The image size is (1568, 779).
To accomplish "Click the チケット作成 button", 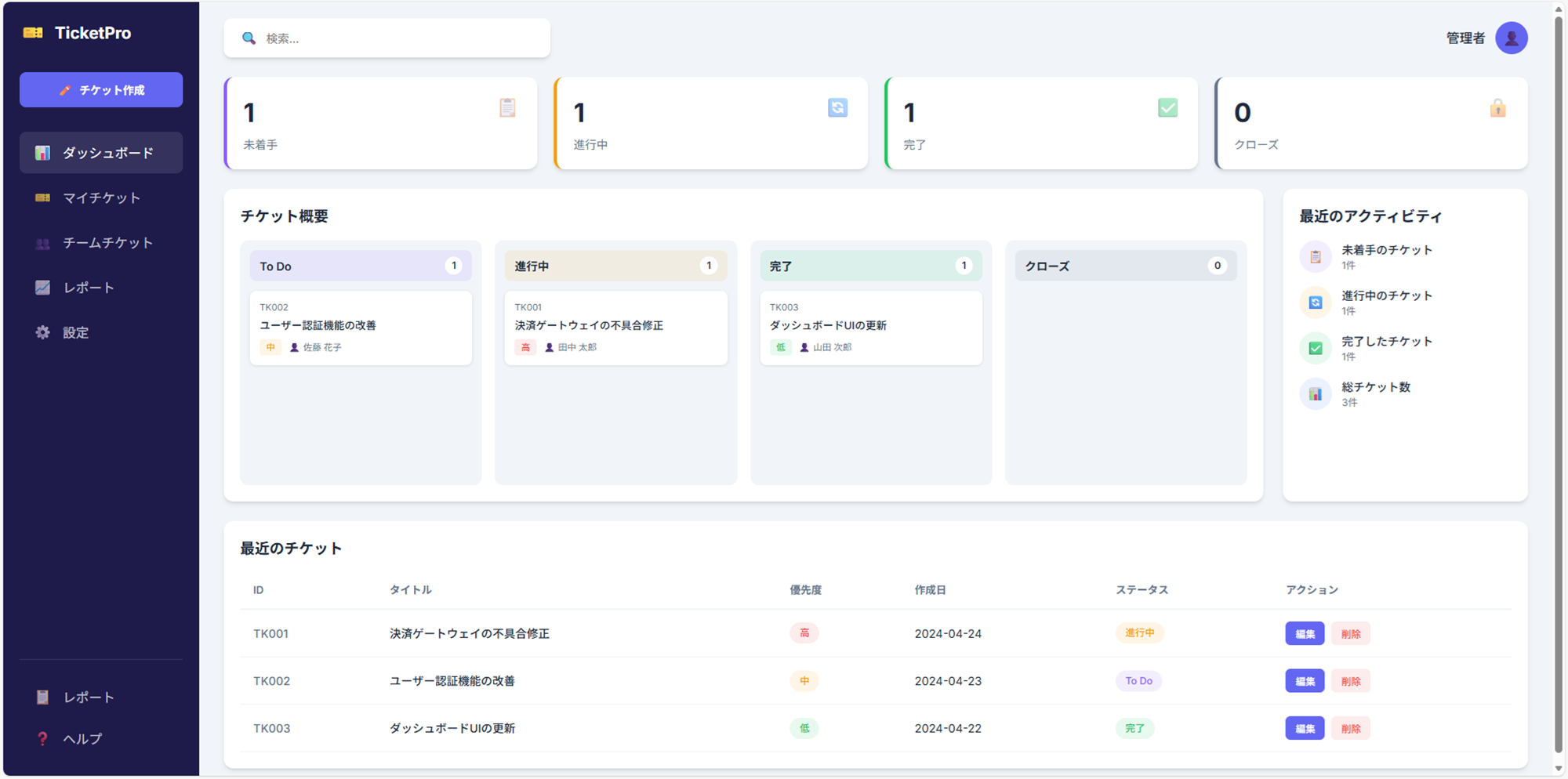I will coord(101,90).
